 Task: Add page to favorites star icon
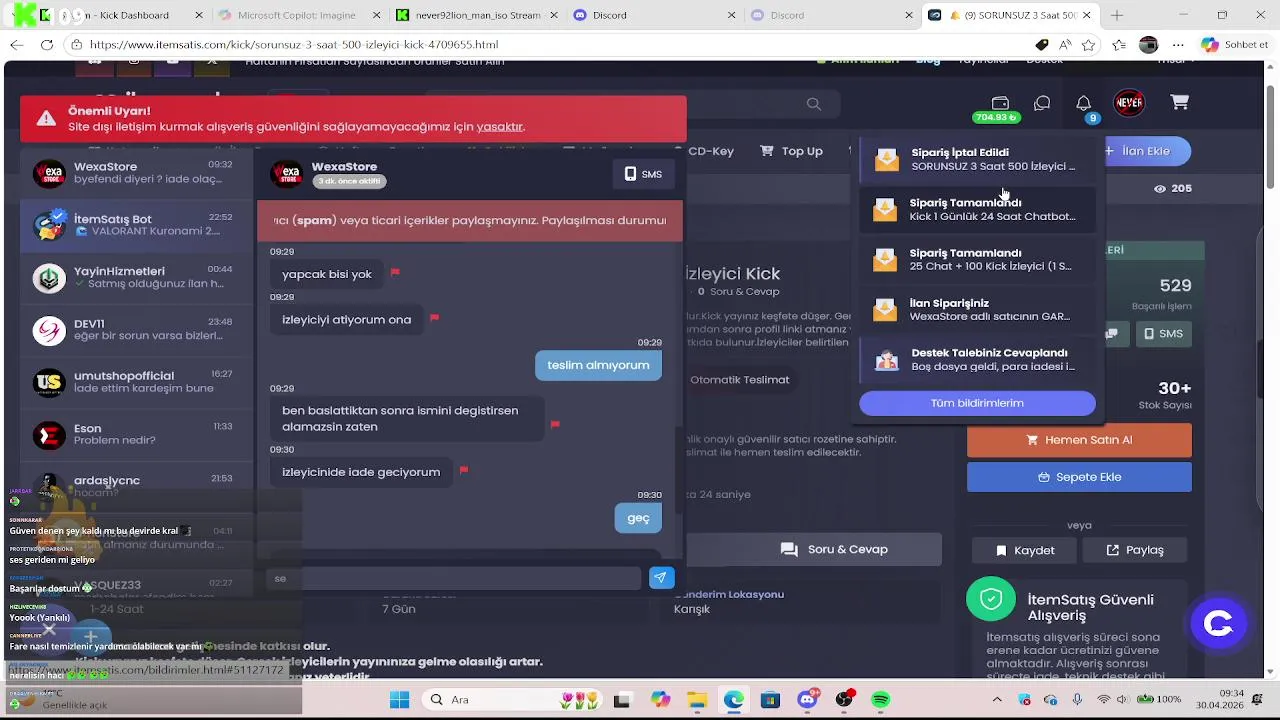pyautogui.click(x=1087, y=45)
